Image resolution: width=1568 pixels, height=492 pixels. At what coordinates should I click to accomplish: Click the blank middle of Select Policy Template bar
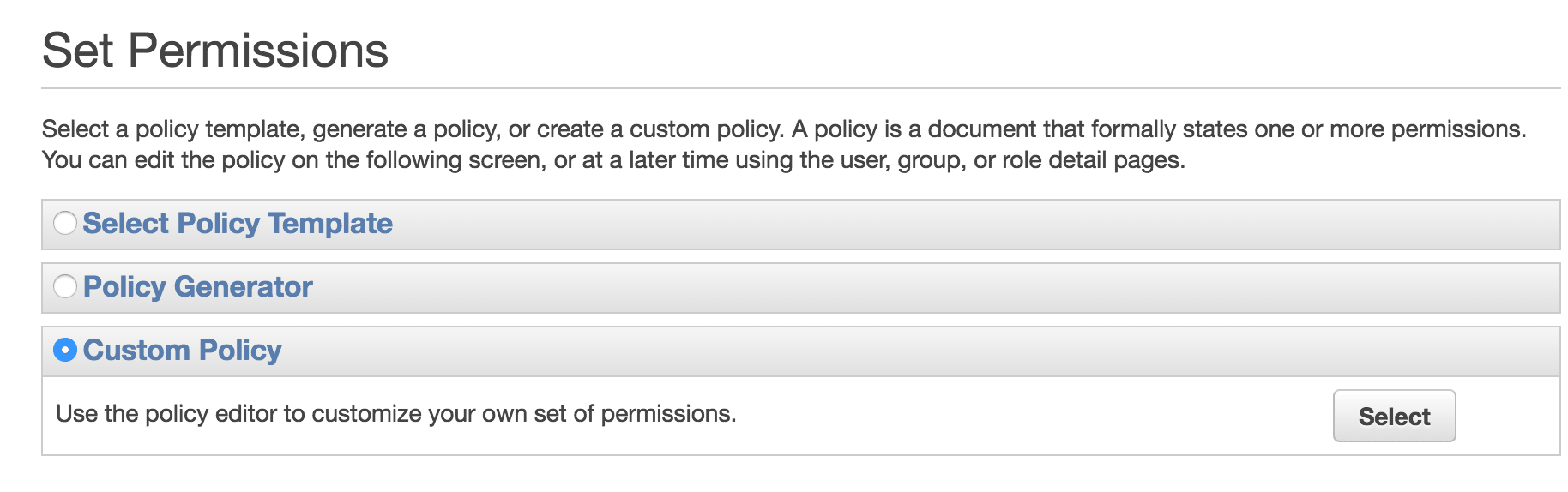click(x=944, y=225)
